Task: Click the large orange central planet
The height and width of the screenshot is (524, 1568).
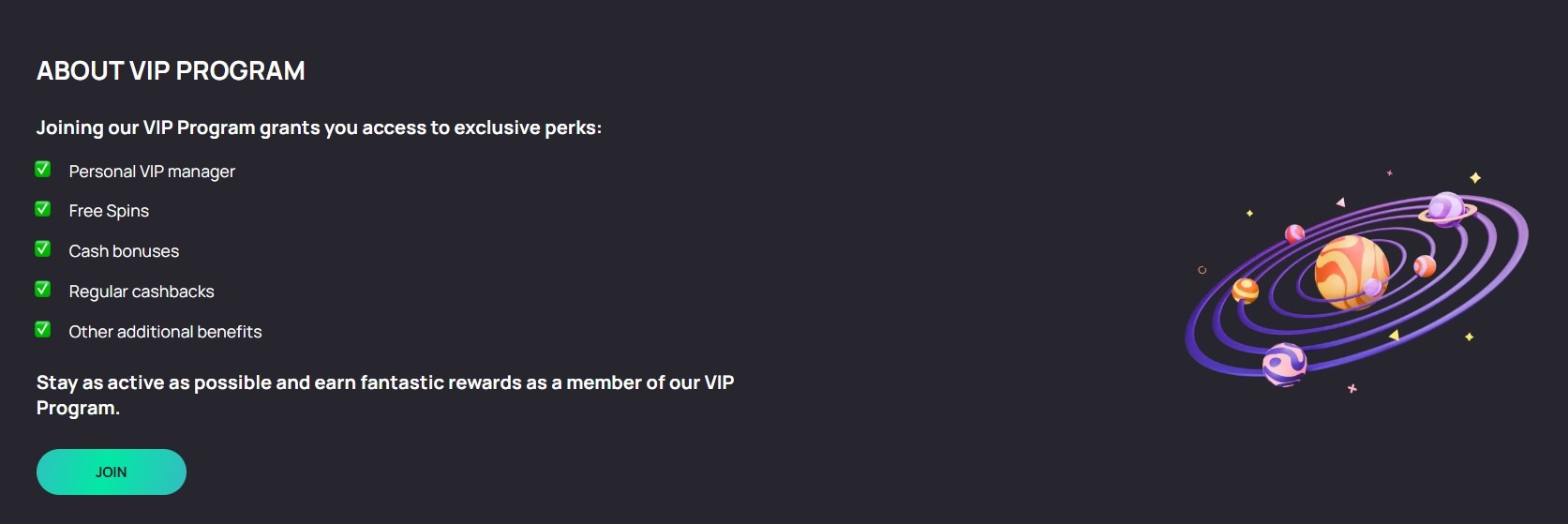Action: 1351,271
